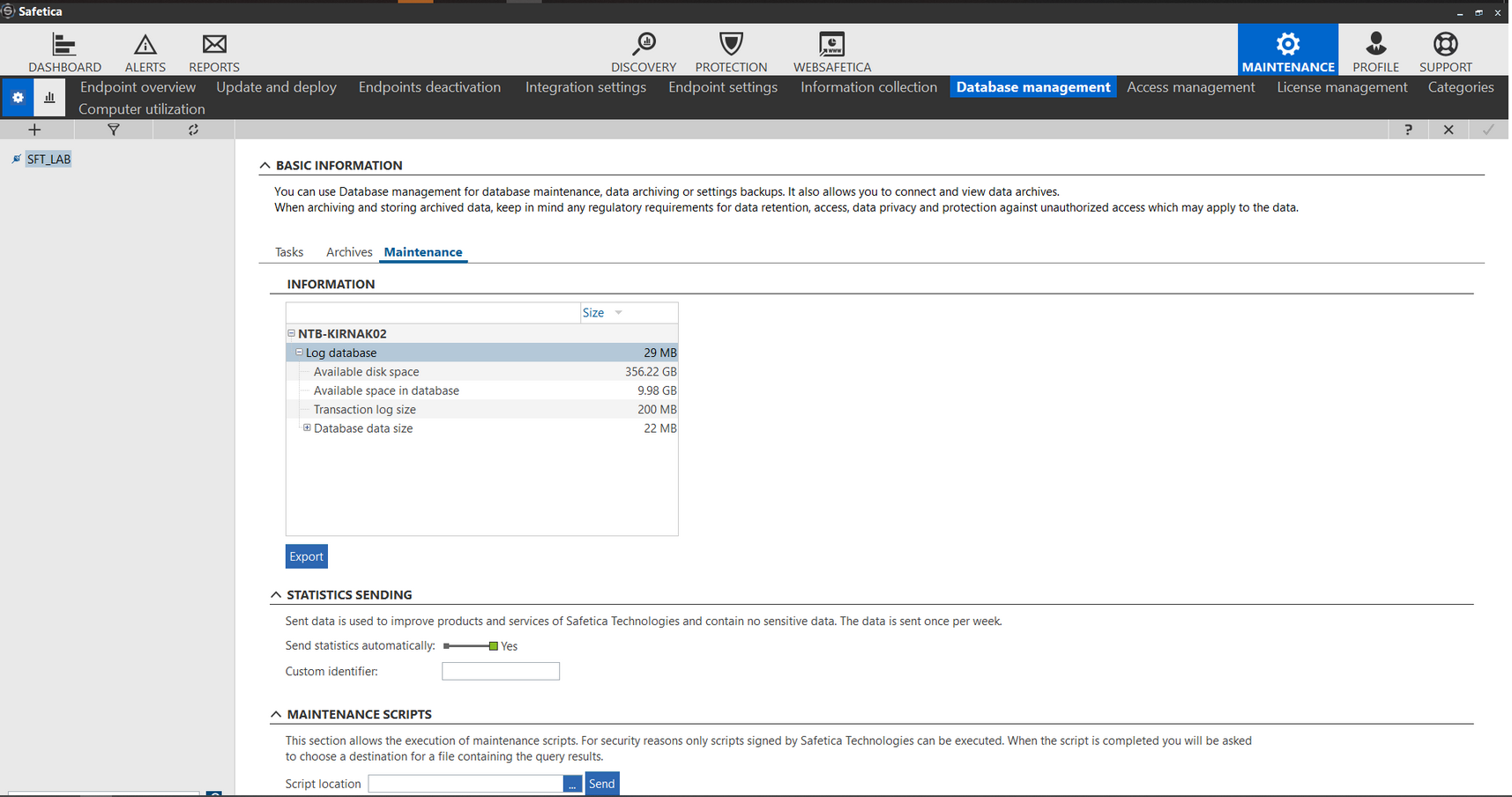Screen dimensions: 1512x797
Task: Select the Available space in database row
Action: [482, 391]
